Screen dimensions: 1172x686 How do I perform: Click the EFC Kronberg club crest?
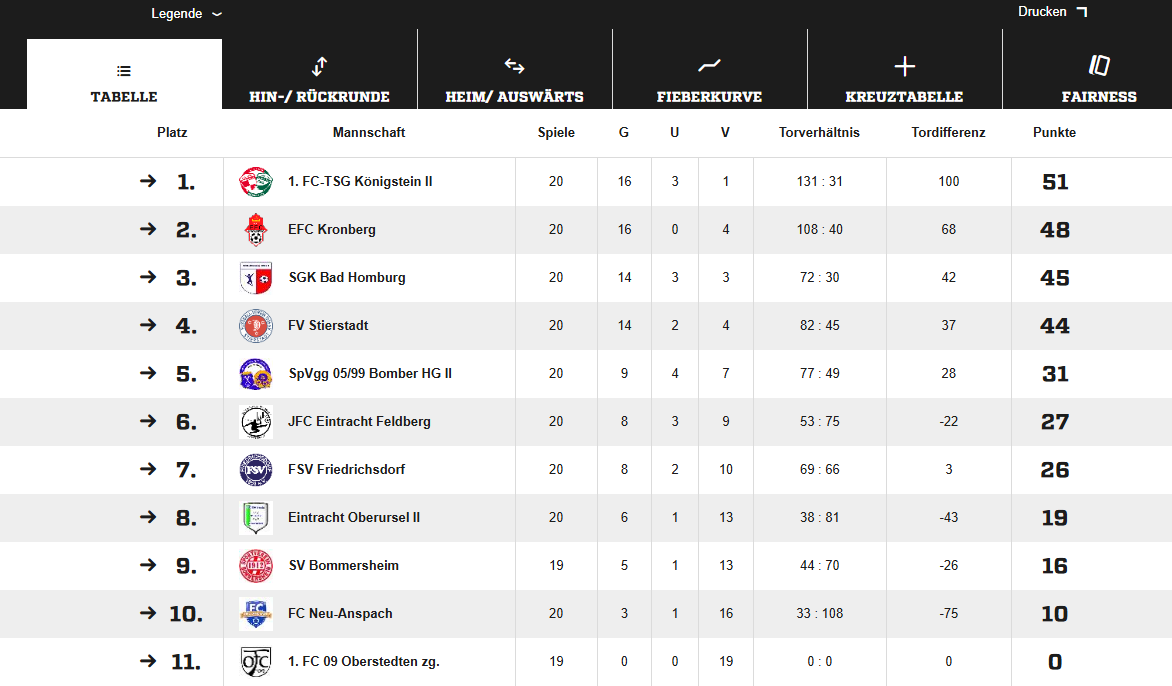point(256,230)
